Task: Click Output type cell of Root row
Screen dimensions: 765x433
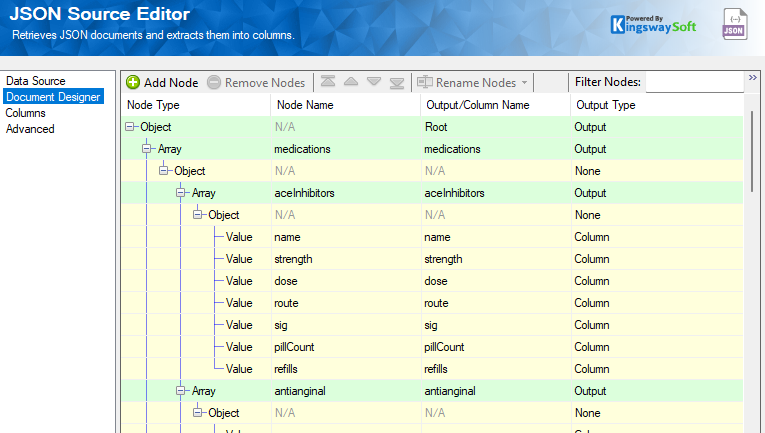Action: pyautogui.click(x=657, y=127)
